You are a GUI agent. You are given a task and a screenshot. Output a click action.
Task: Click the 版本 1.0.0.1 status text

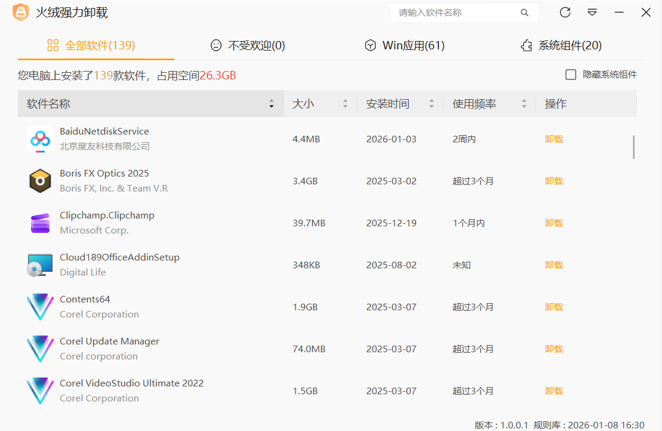pyautogui.click(x=501, y=425)
